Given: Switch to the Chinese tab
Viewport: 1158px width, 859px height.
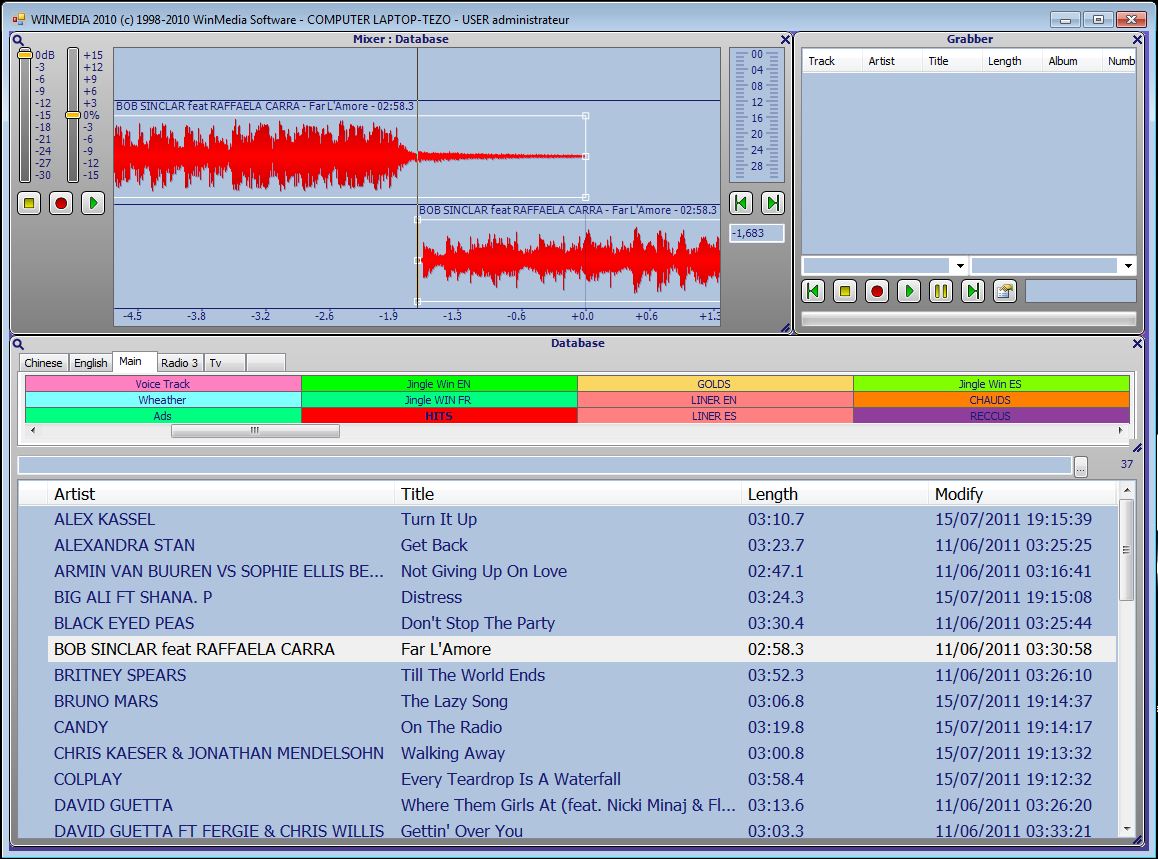Looking at the screenshot, I should pyautogui.click(x=43, y=363).
